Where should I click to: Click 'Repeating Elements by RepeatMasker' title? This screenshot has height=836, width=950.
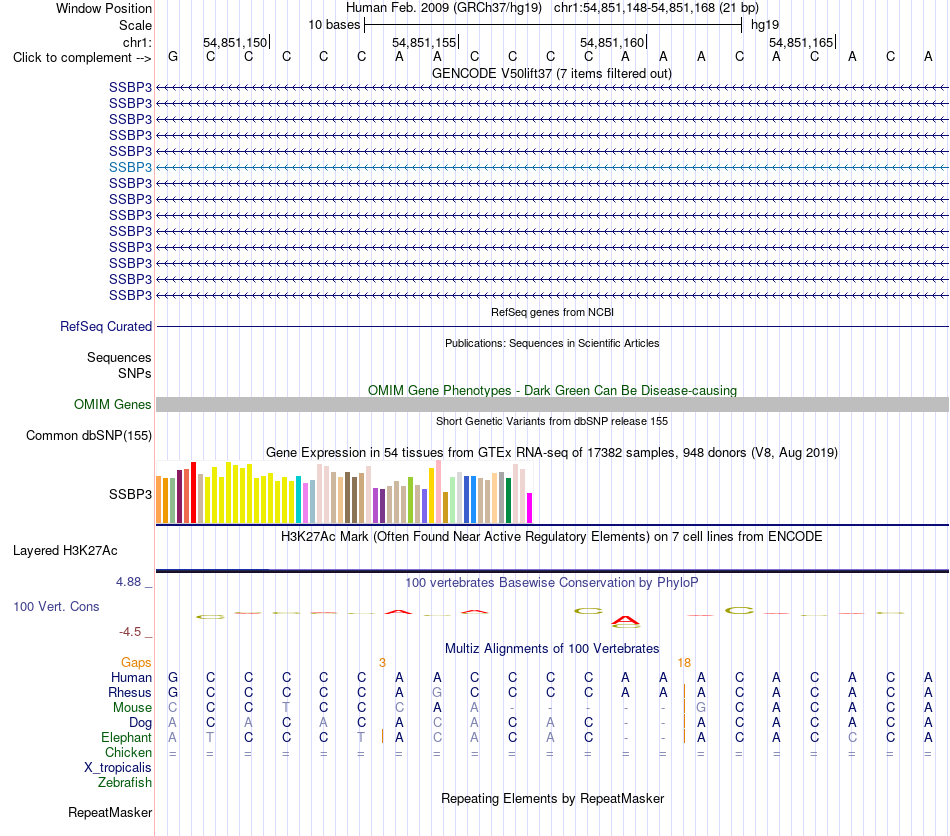tap(552, 798)
